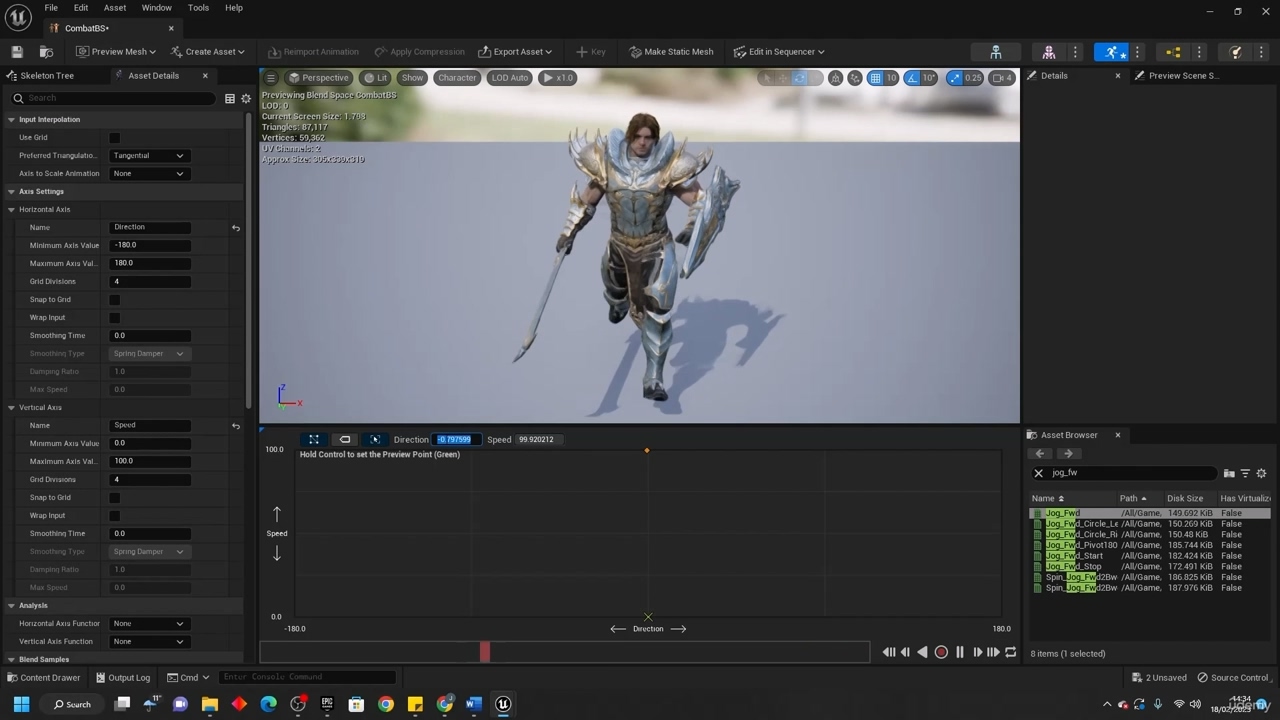Screen dimensions: 1280x720
Task: Open Output Log
Action: (122, 678)
